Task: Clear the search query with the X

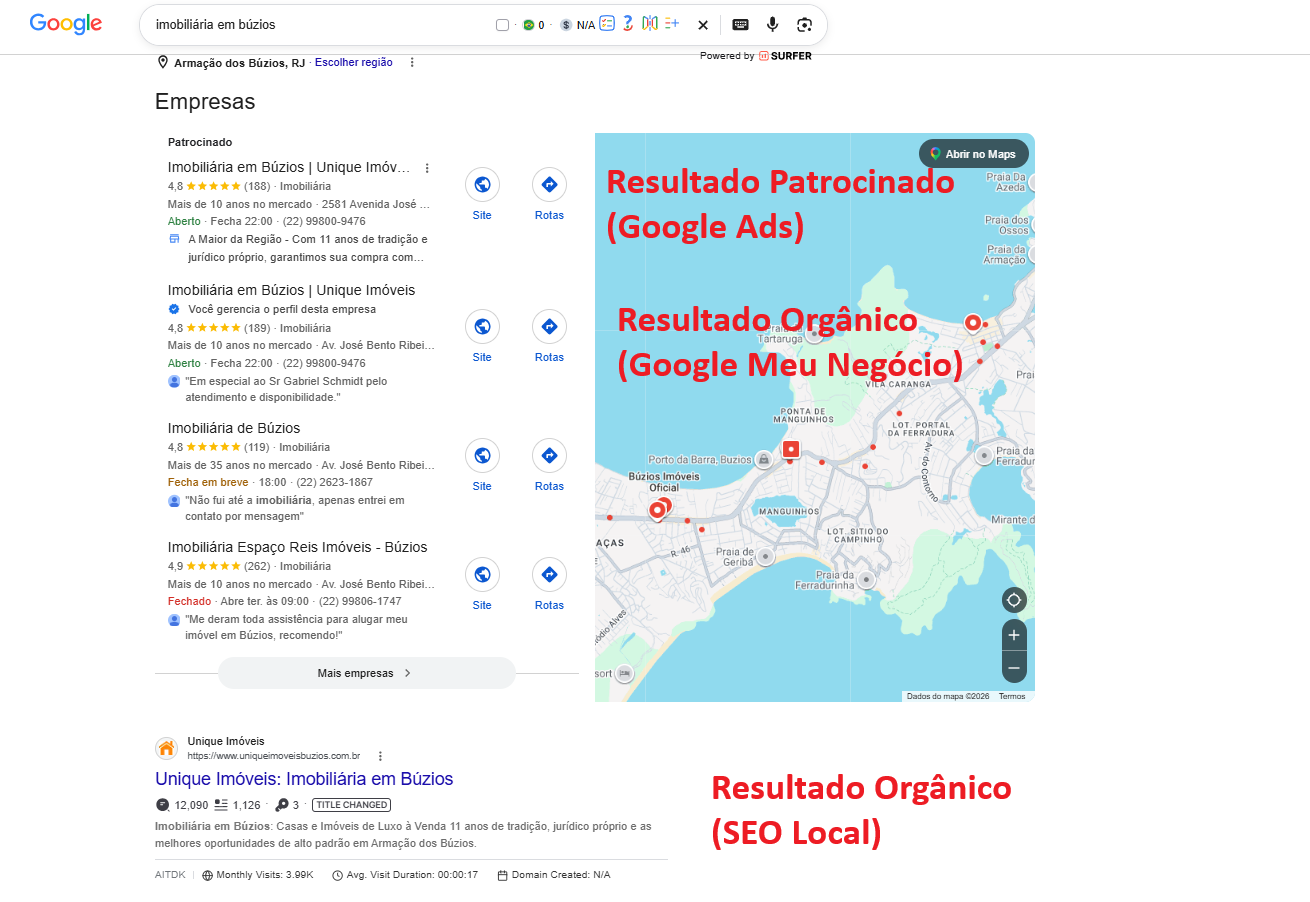Action: 703,25
